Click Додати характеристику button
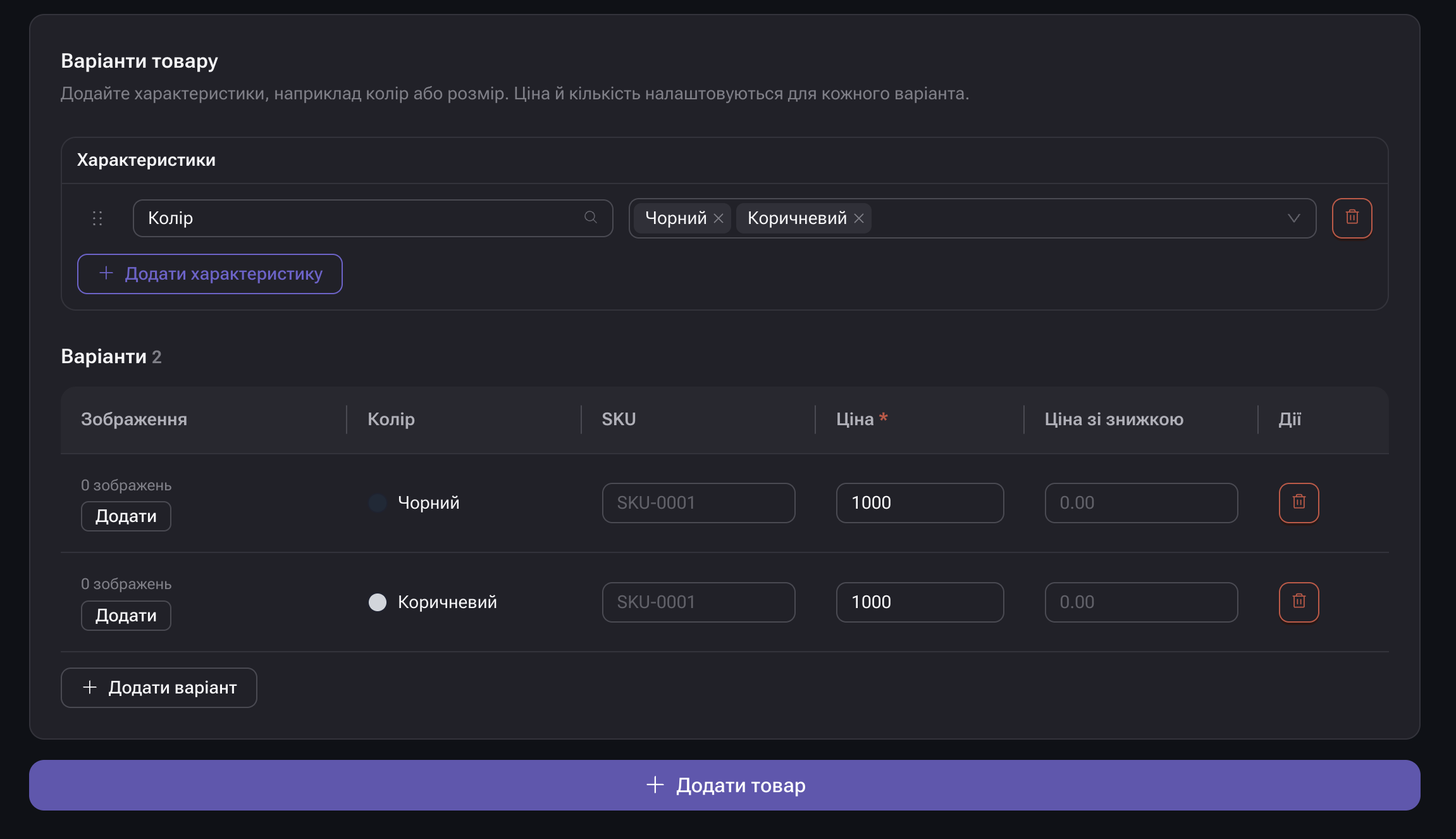 [209, 274]
